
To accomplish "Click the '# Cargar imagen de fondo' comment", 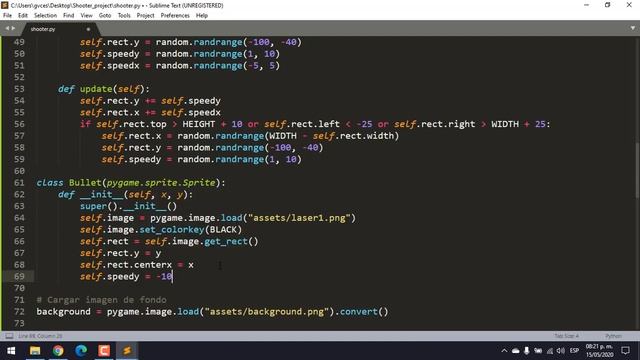I will click(101, 300).
